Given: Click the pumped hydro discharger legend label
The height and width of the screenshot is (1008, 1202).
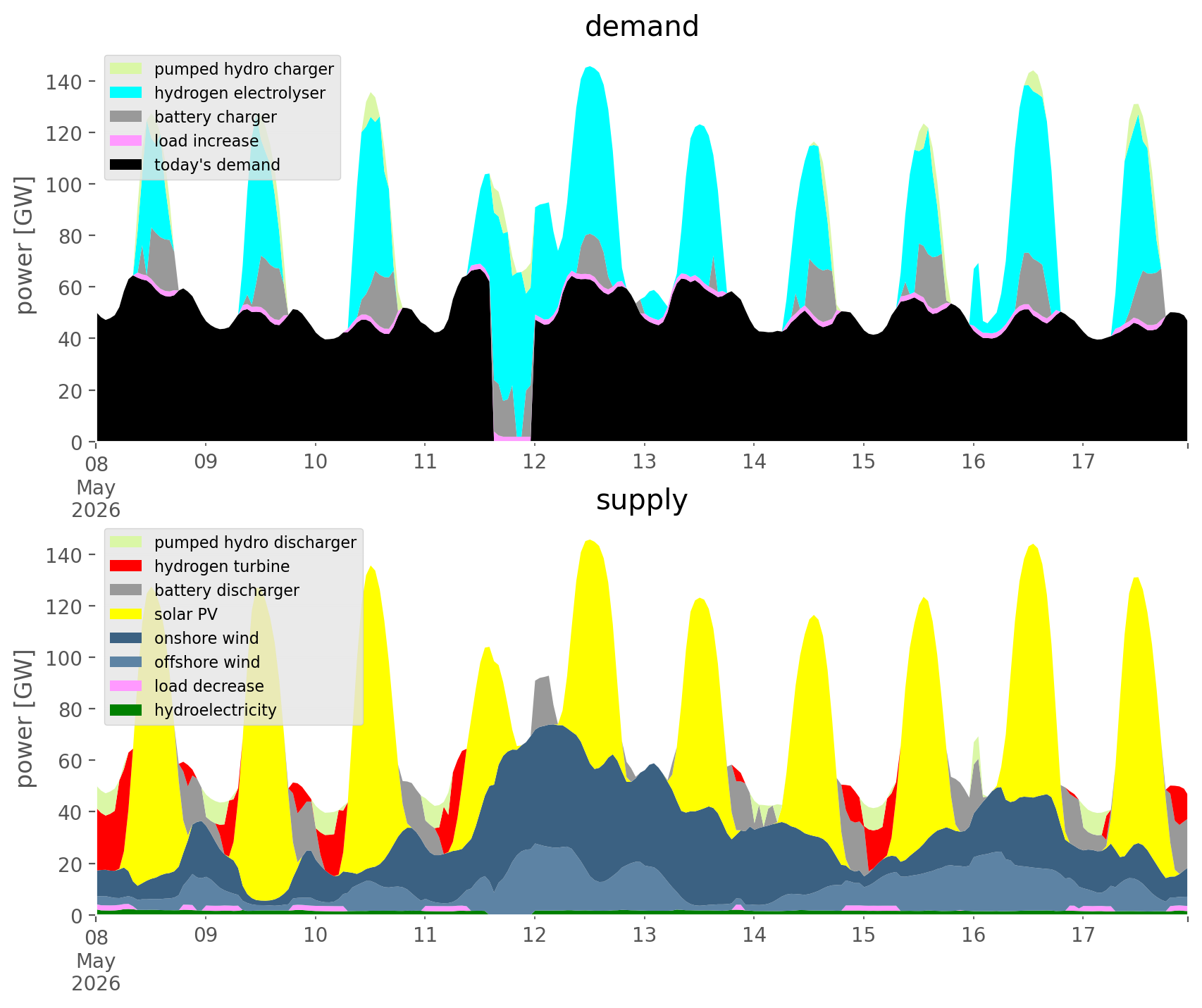Looking at the screenshot, I should coord(255,542).
